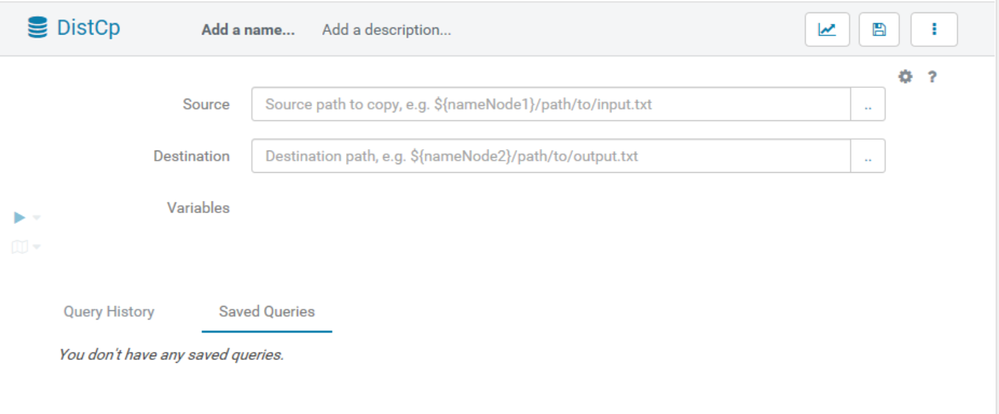
Task: Expand the dropdown arrow beside the play button
Action: coord(36,218)
